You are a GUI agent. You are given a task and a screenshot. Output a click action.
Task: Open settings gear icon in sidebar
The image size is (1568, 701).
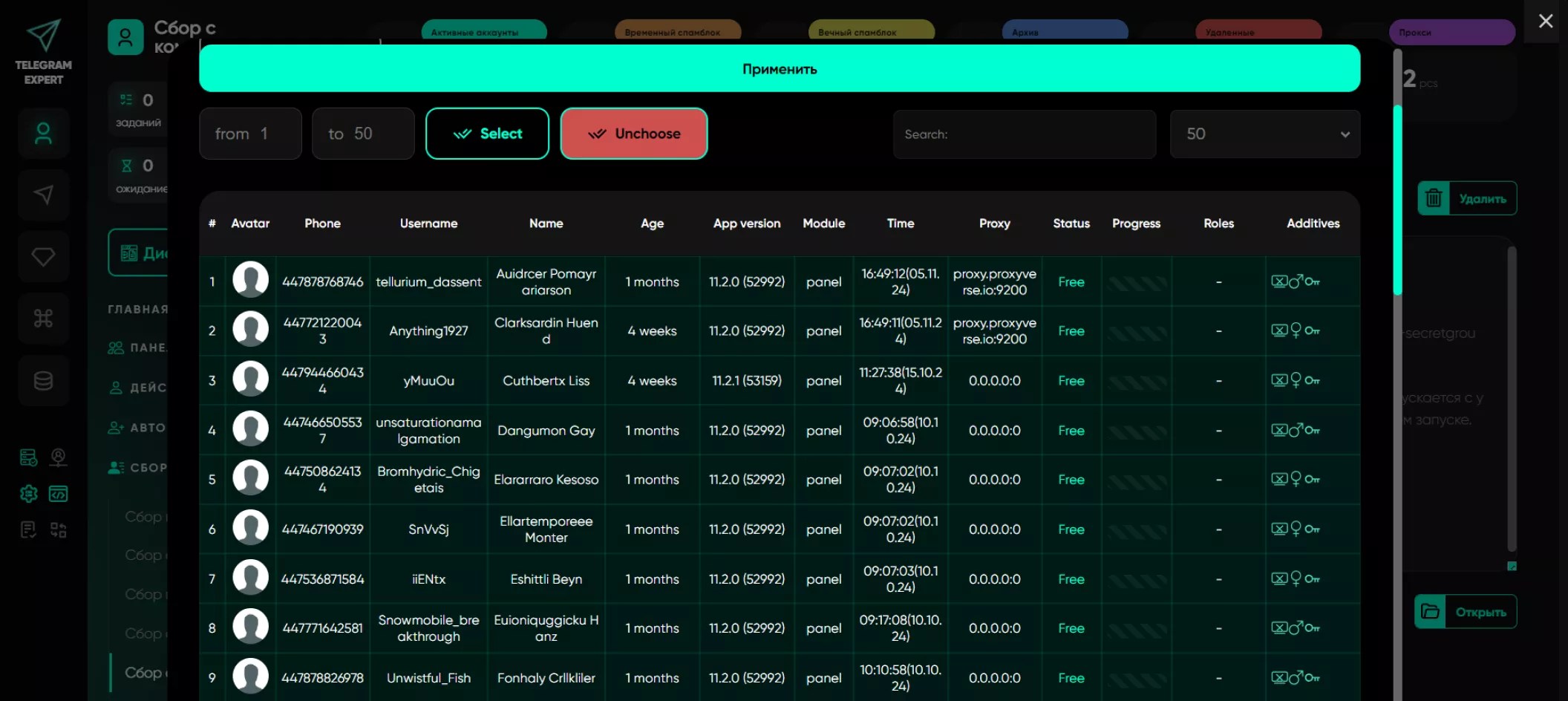pyautogui.click(x=28, y=494)
